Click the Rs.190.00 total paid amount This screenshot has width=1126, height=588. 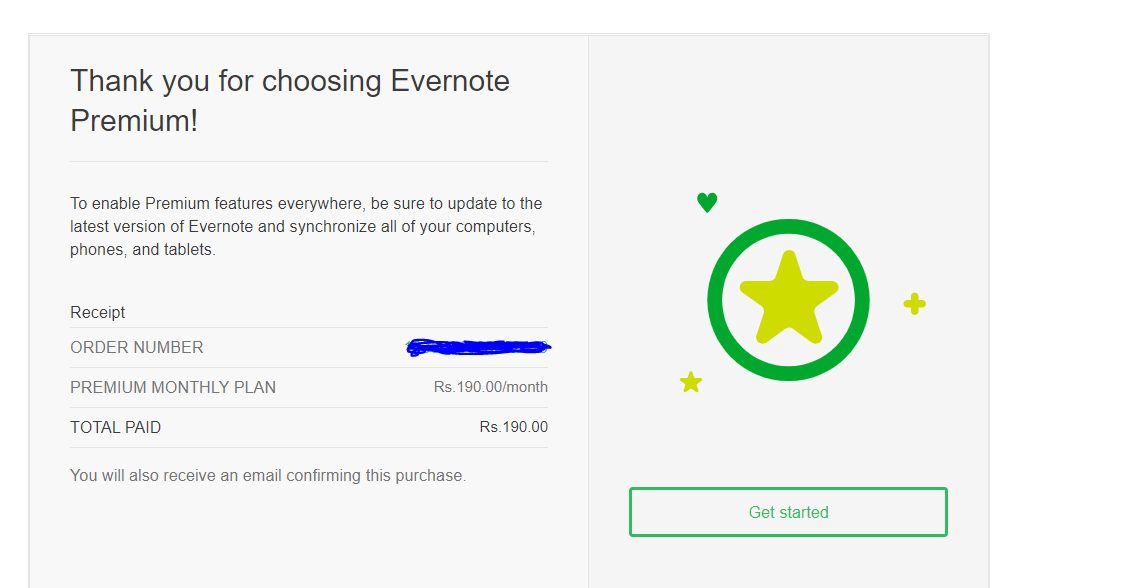[514, 427]
